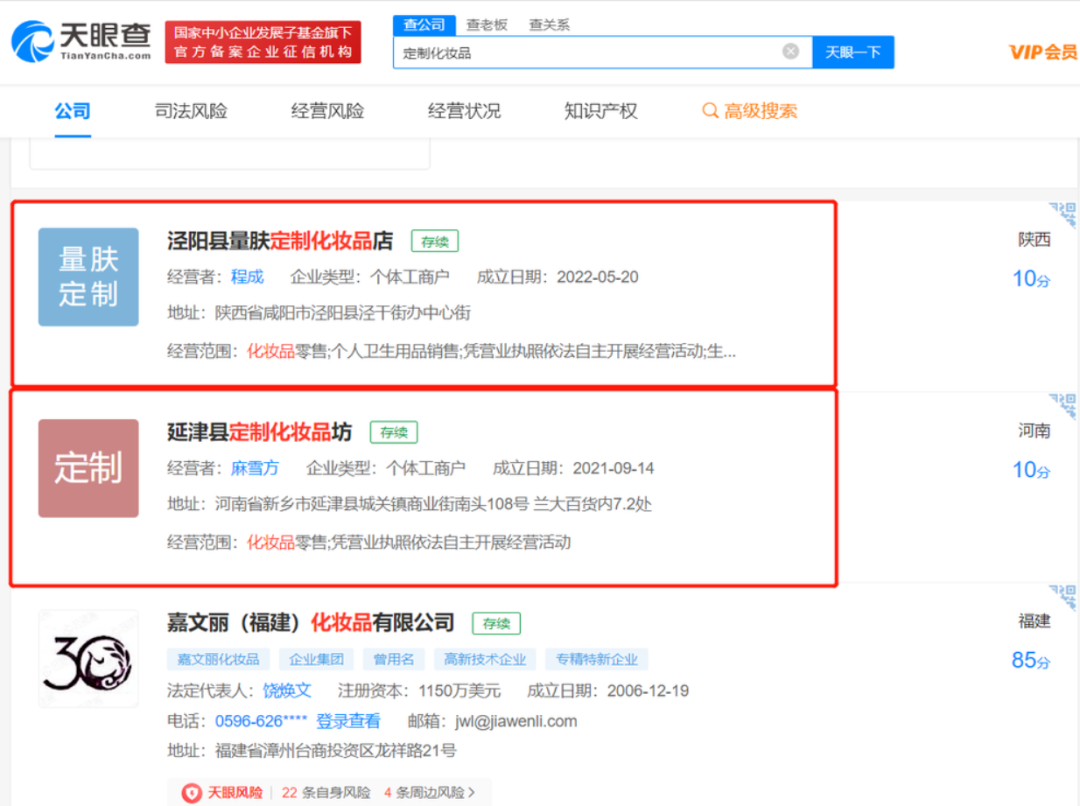
Task: Click the 福建 region label
Action: click(1034, 621)
